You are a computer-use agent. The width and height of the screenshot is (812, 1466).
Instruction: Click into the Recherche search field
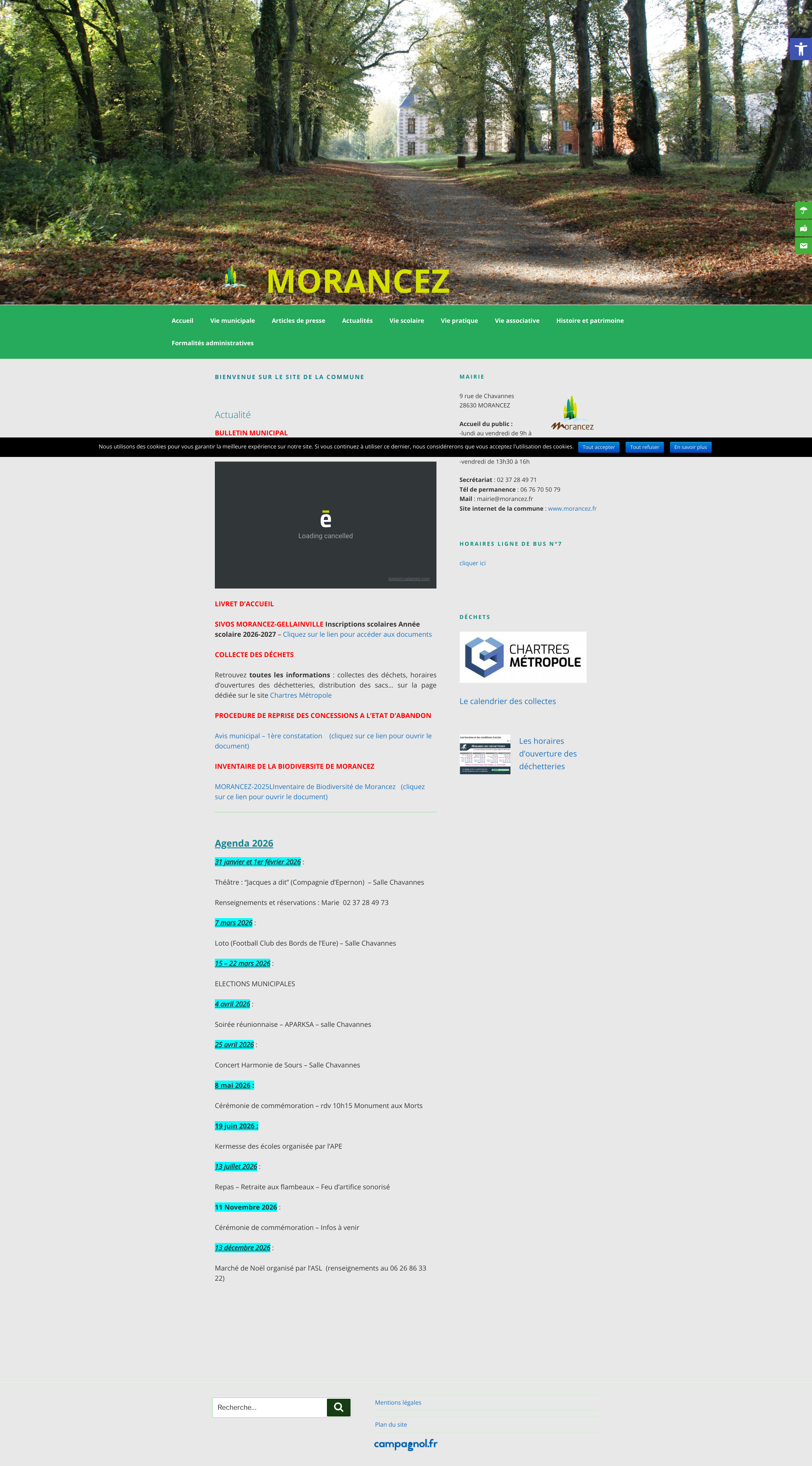click(270, 1407)
